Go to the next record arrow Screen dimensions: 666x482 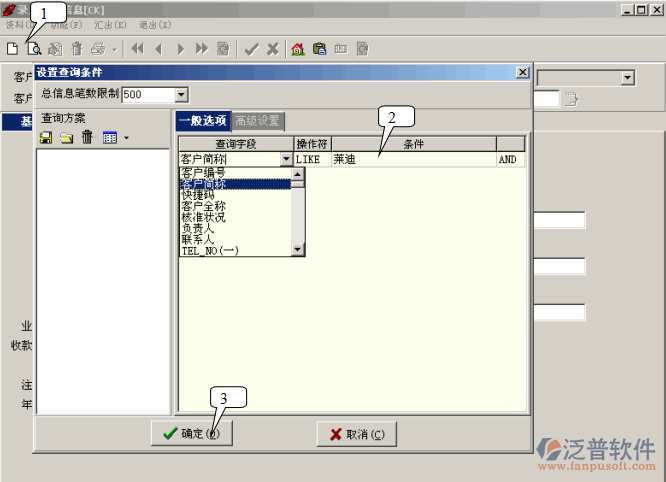coord(180,48)
